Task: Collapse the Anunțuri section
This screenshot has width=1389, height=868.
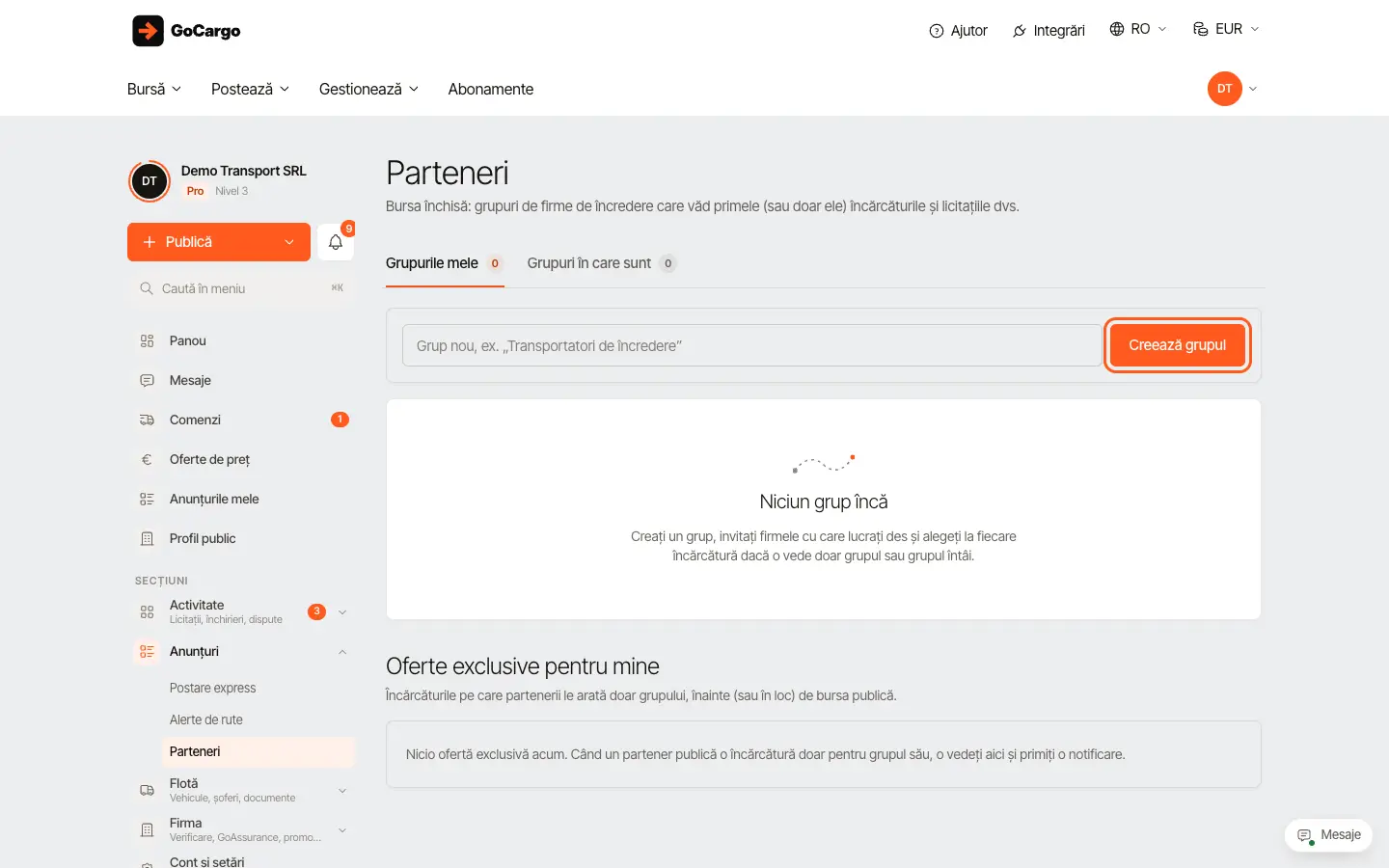Action: [241, 652]
